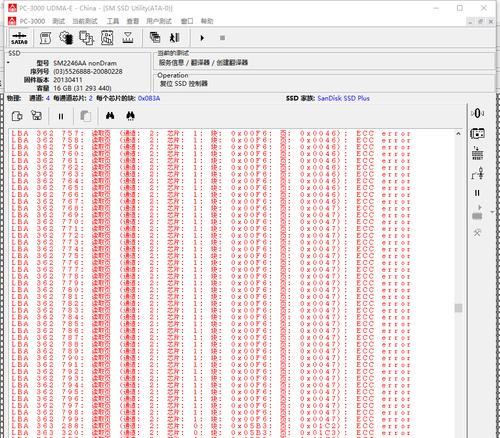
Task: Minimize the inner SM SSD Utility child window
Action: coord(470,22)
